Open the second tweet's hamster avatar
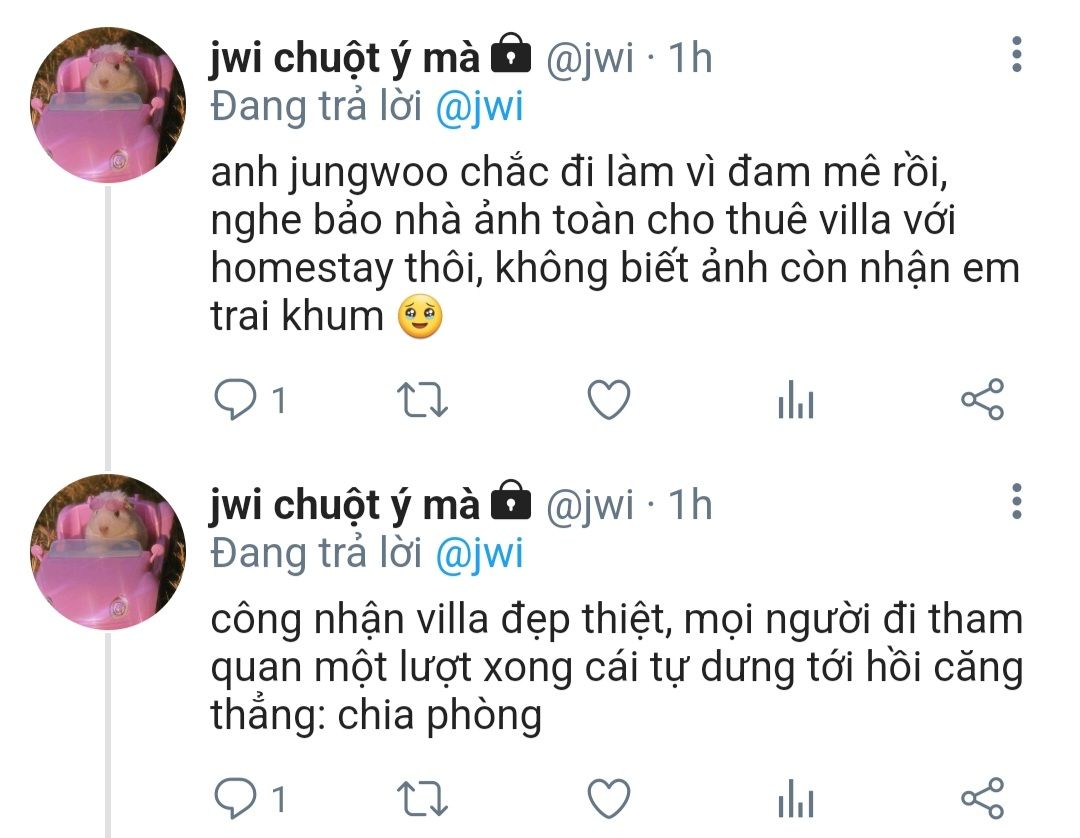 click(108, 552)
